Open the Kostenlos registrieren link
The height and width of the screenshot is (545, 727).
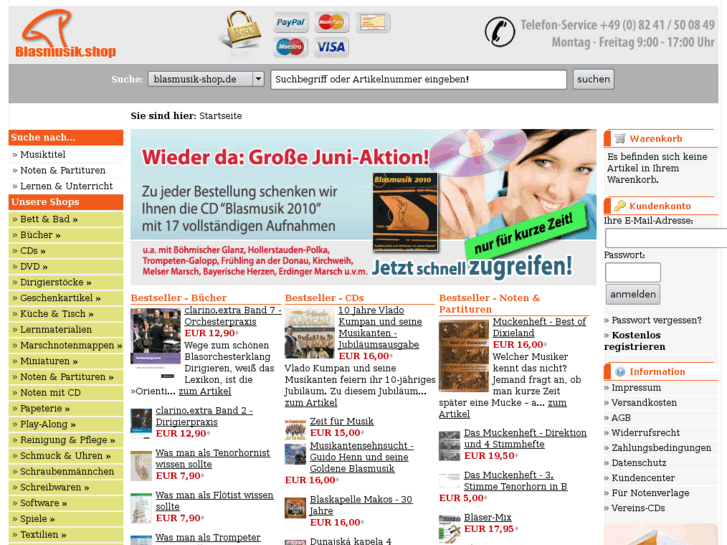(x=635, y=341)
